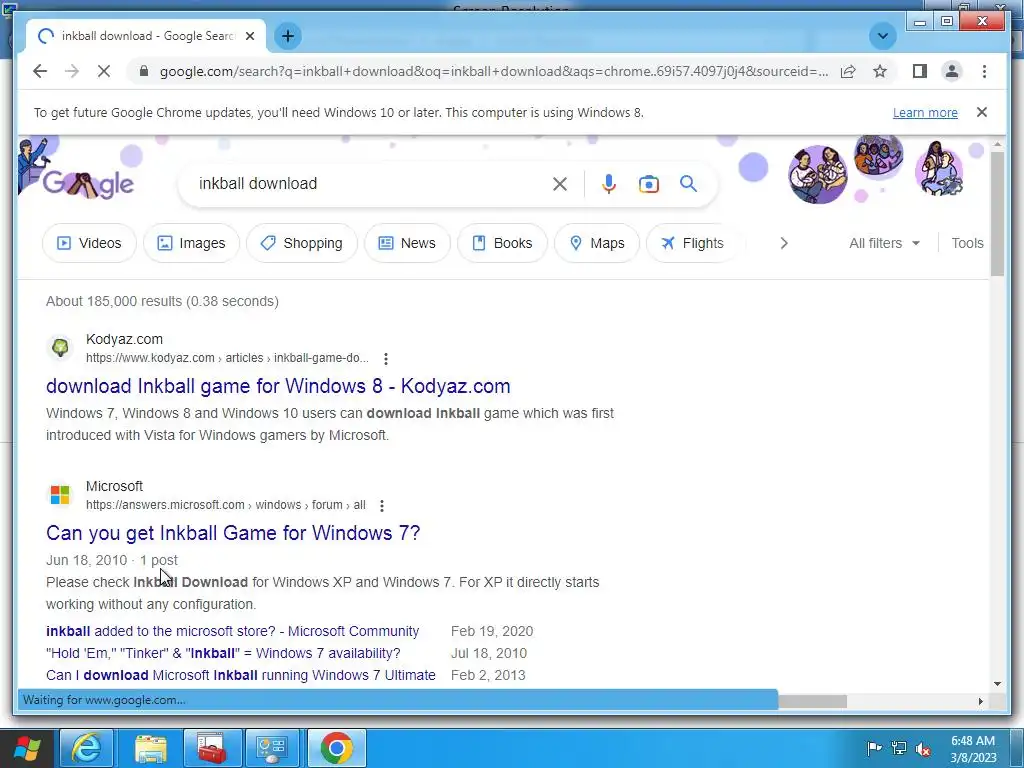
Task: Open Kodyaz download Inkball result
Action: (278, 386)
